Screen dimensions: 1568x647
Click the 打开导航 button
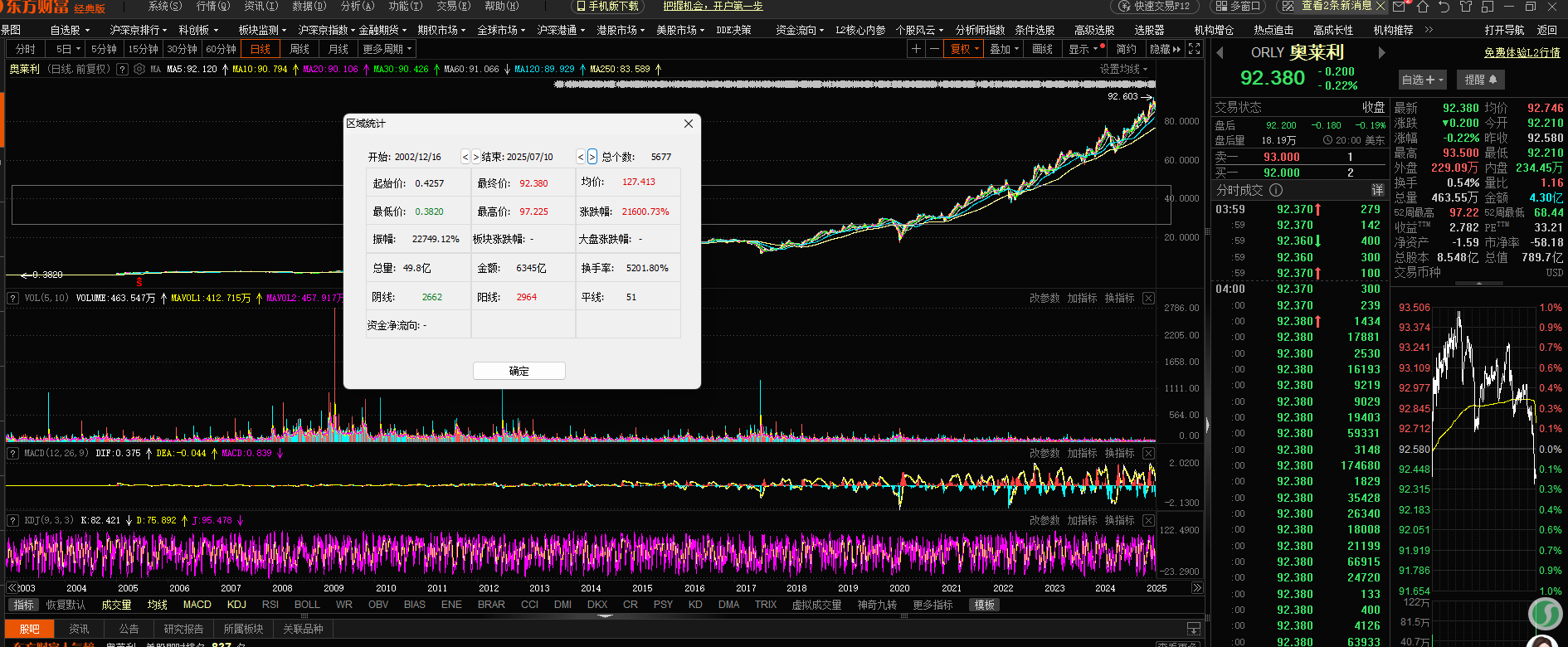click(1504, 30)
